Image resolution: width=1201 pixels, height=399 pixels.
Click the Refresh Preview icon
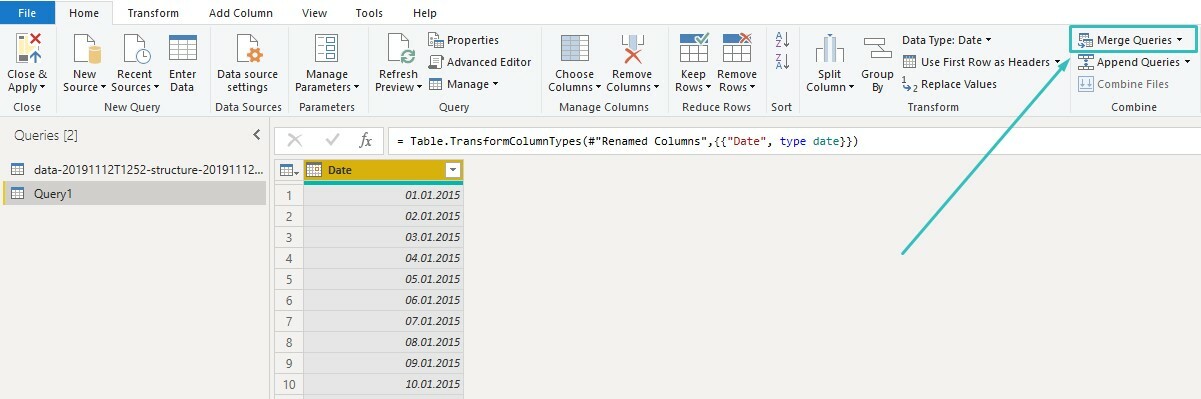[x=399, y=48]
